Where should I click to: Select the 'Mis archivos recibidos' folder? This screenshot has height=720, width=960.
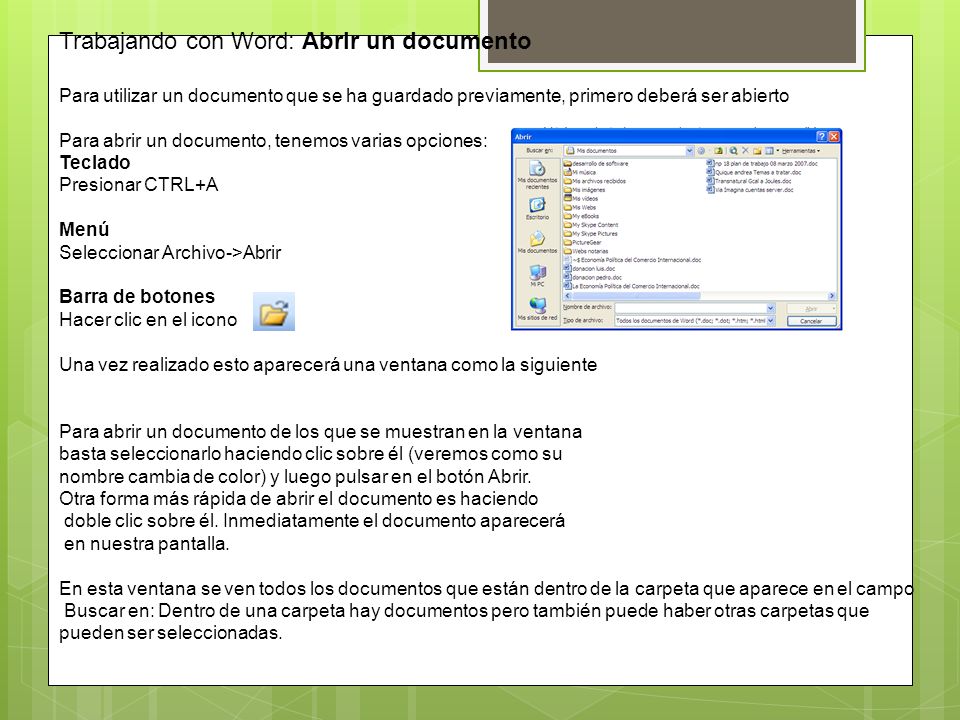coord(594,181)
